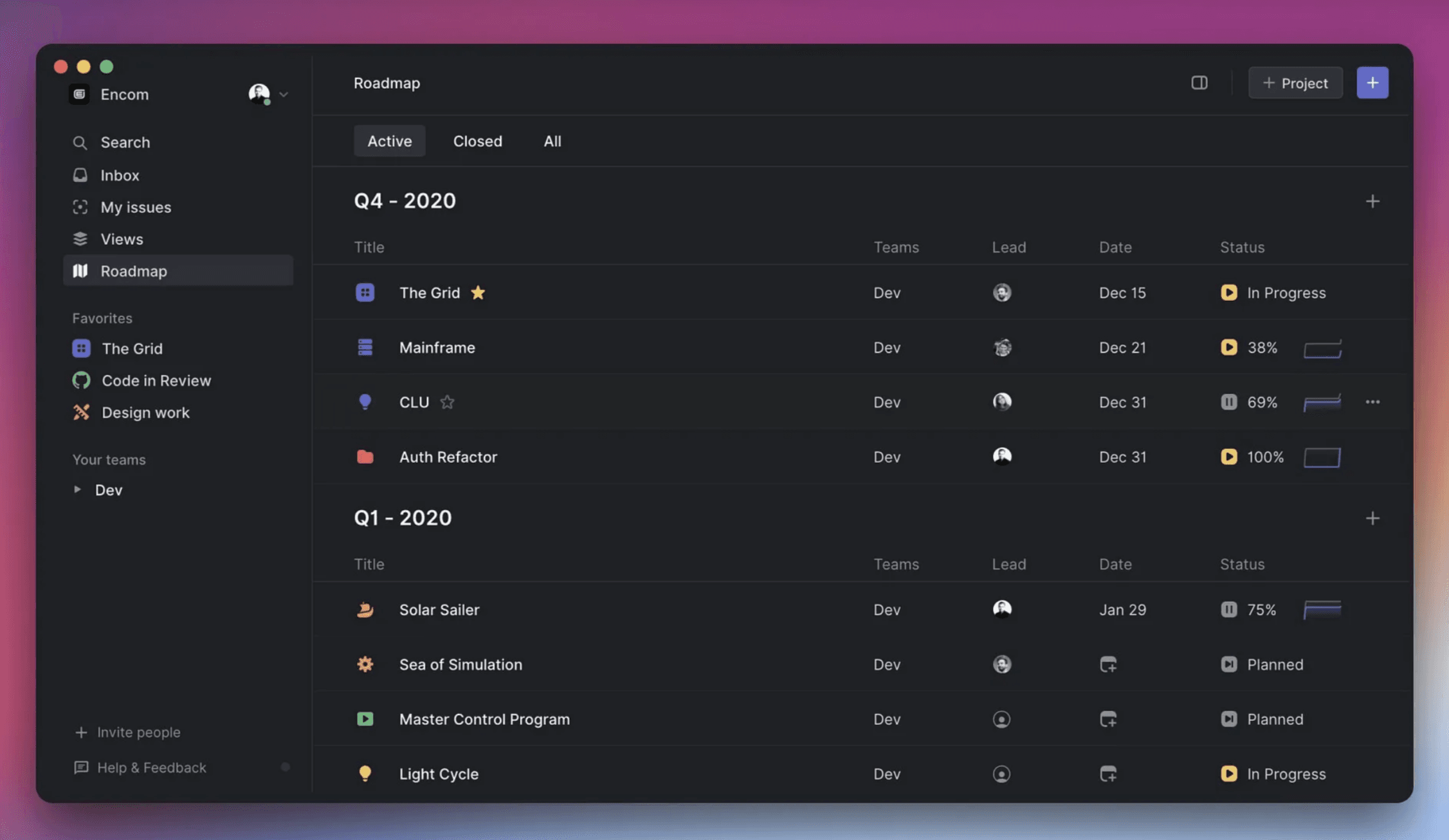
Task: Set a date for Sea of Simulation
Action: (1107, 664)
